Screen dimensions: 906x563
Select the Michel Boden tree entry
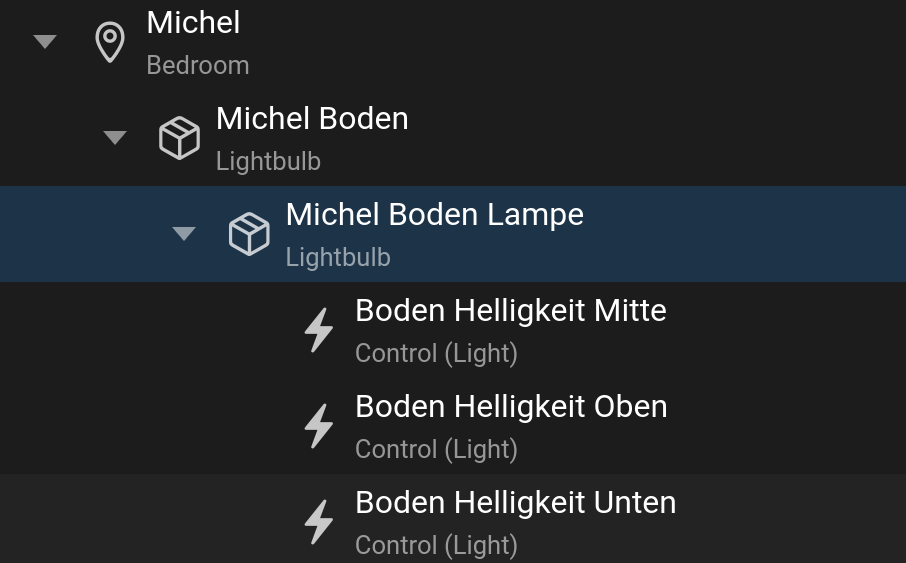point(453,138)
